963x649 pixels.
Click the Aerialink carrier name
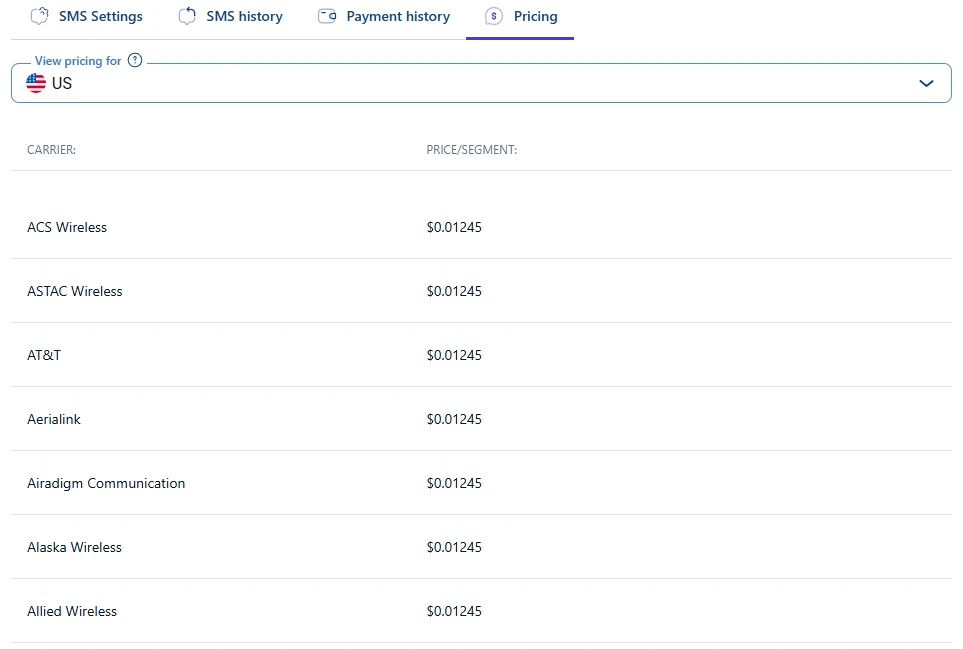[54, 419]
